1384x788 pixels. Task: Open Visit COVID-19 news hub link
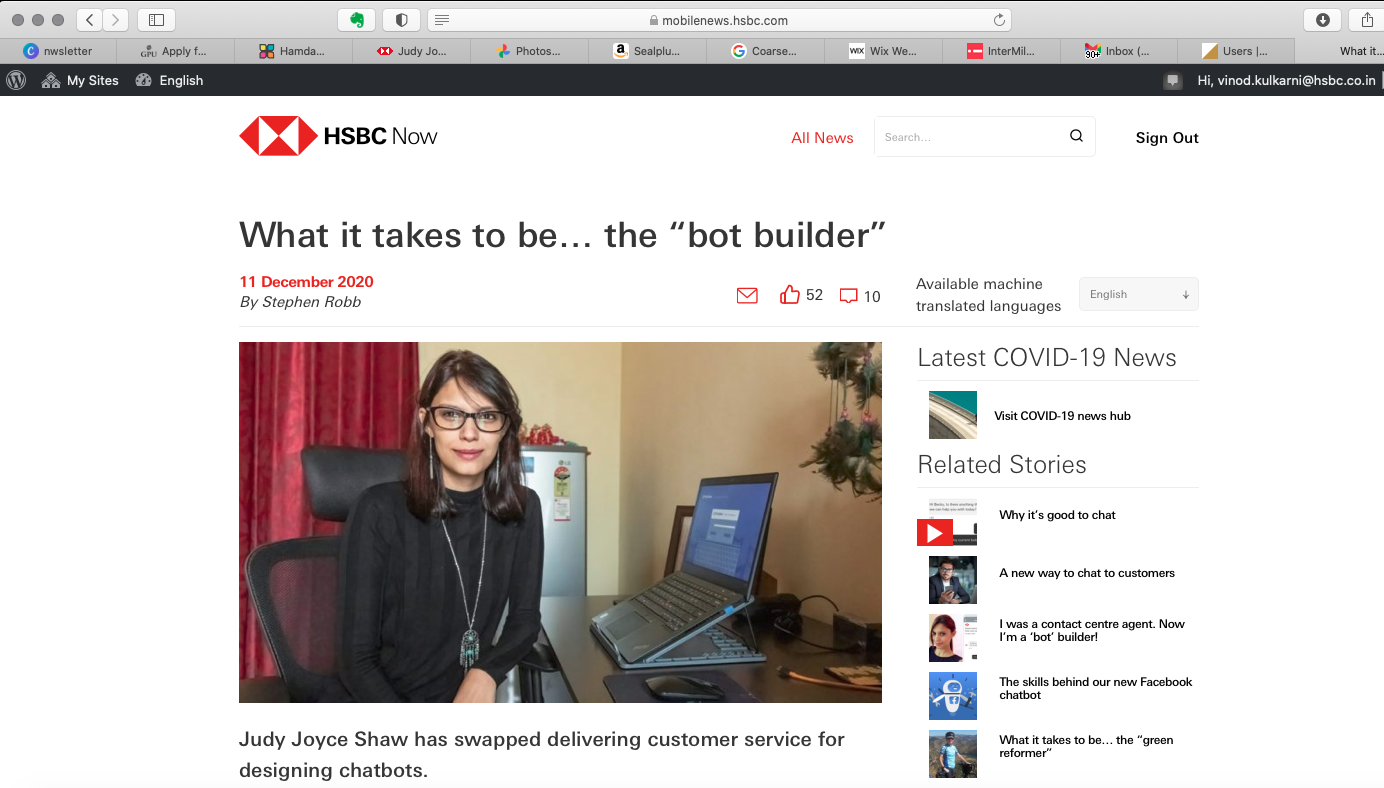point(1062,416)
